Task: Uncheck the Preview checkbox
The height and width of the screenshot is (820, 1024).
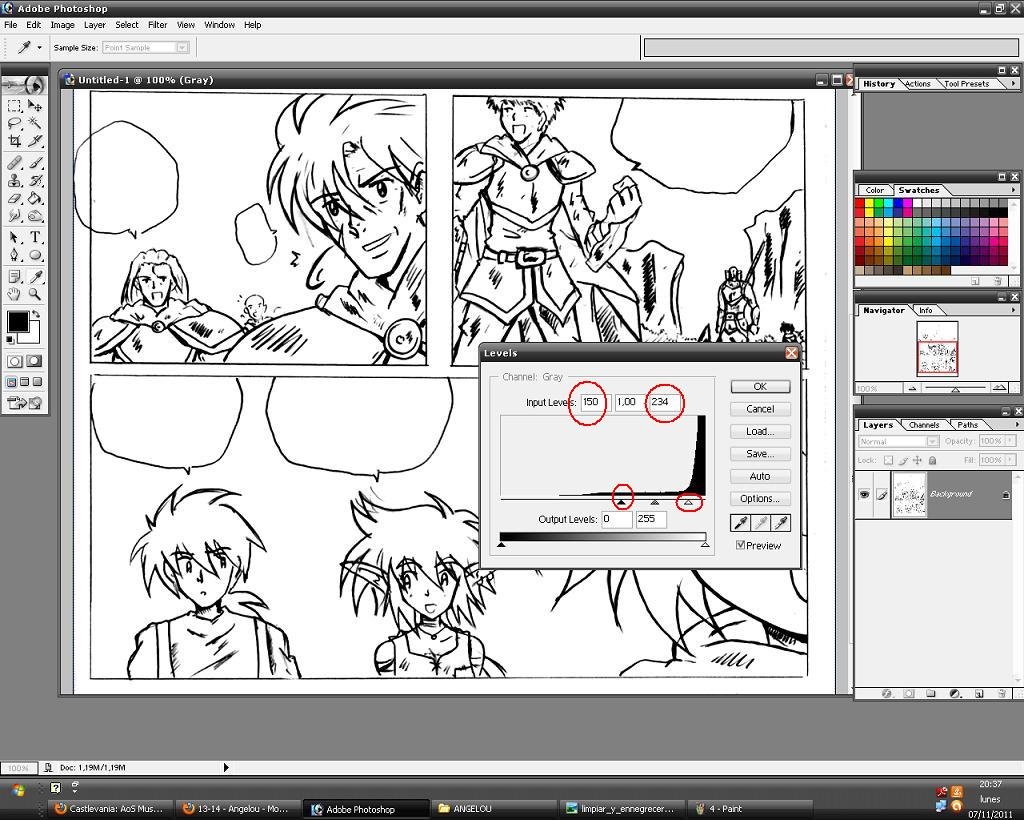Action: (x=740, y=545)
